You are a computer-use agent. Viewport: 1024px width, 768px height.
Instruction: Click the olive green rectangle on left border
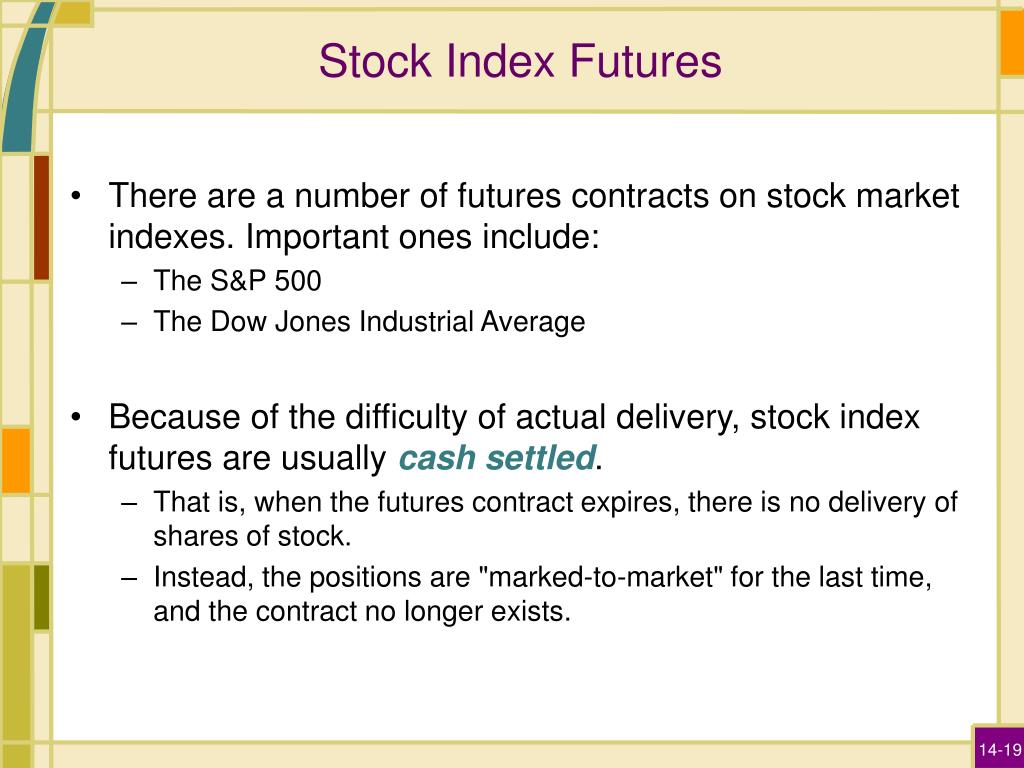(x=41, y=598)
